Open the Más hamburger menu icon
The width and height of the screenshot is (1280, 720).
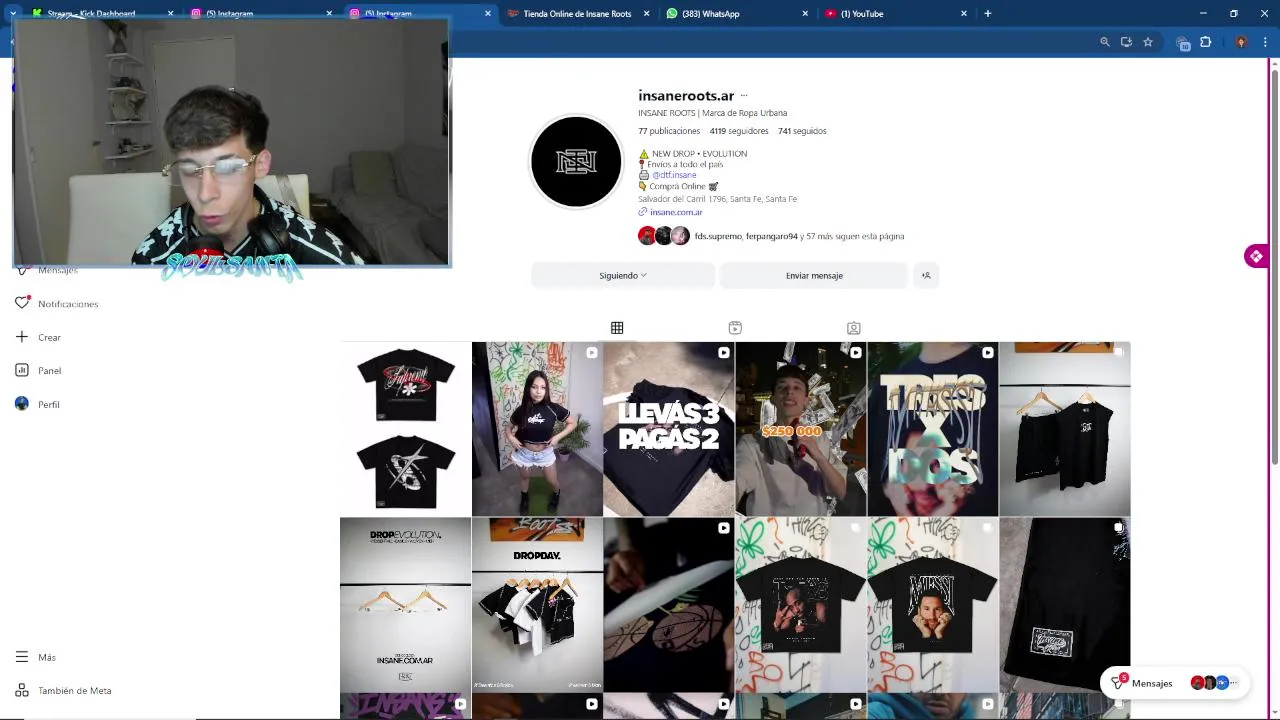(22, 657)
